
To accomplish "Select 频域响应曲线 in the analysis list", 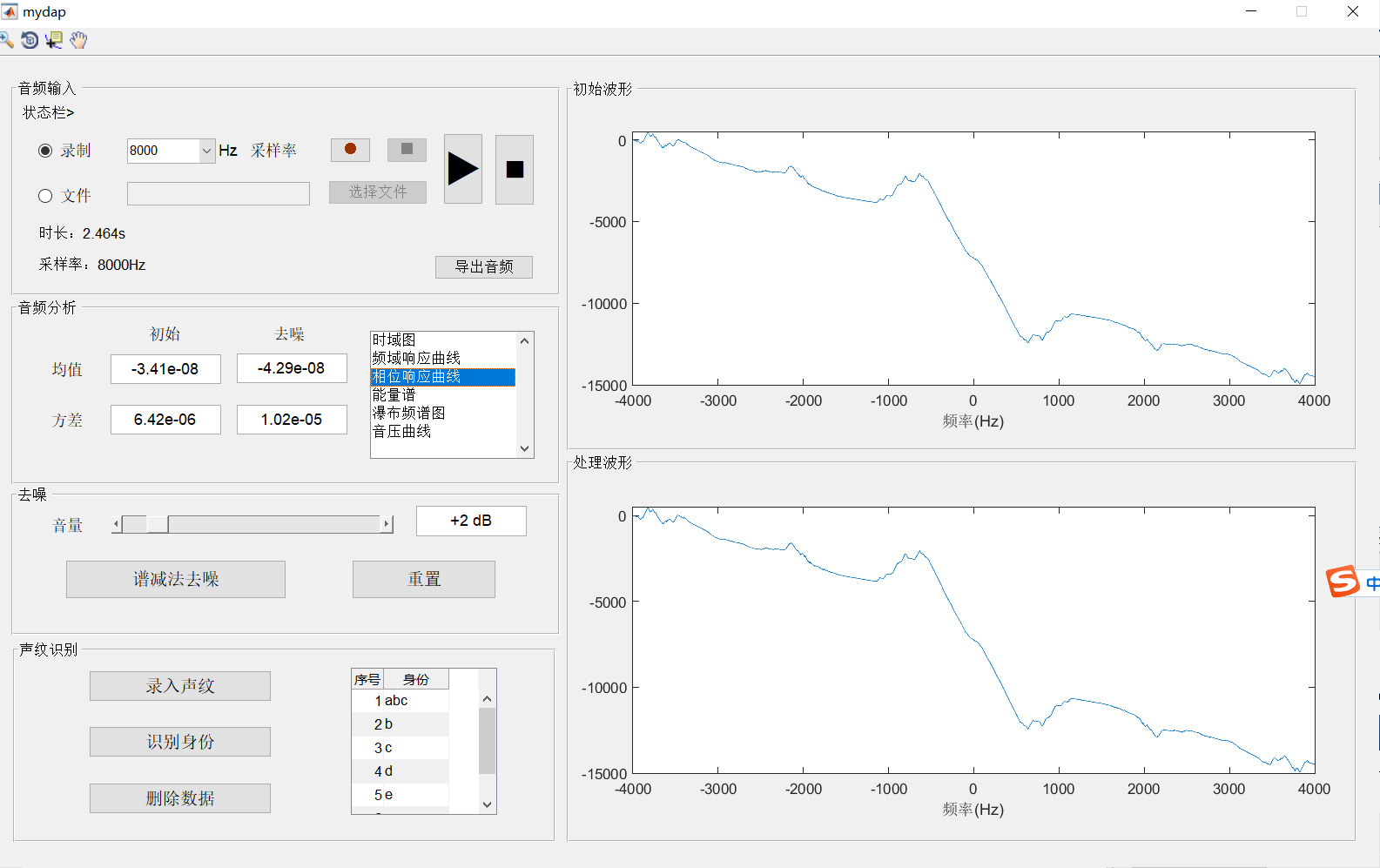I will 443,358.
